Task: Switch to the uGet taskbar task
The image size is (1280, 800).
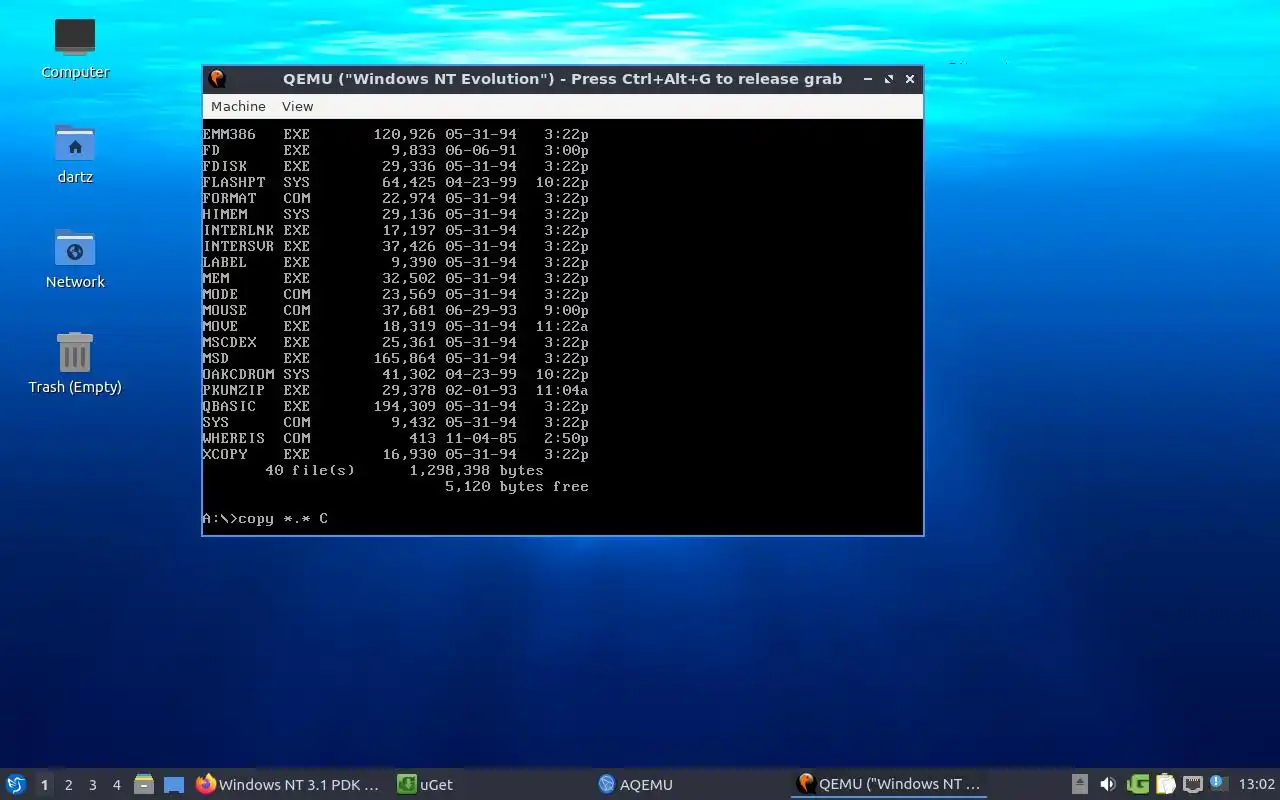Action: click(x=425, y=785)
